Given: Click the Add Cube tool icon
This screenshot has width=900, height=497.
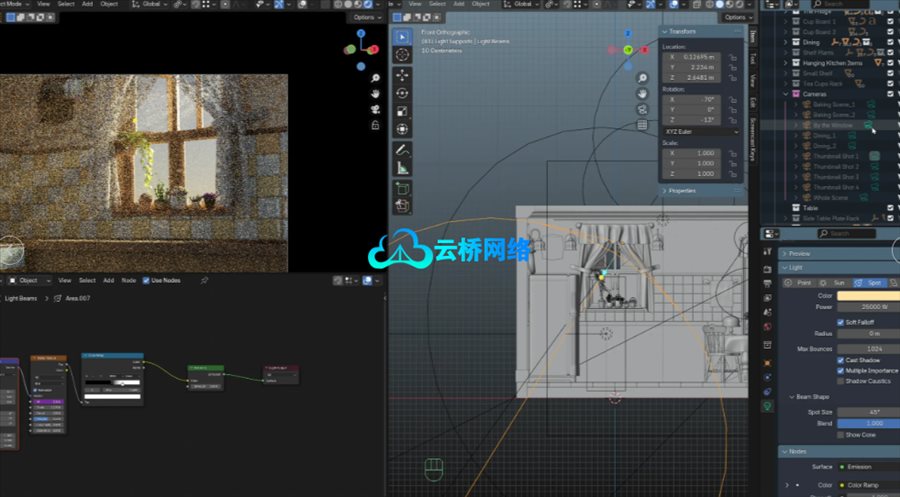Looking at the screenshot, I should pos(402,188).
